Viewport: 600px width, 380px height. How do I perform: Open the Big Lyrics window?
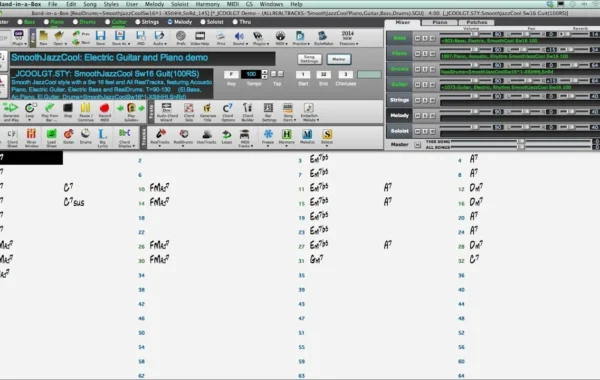[103, 138]
